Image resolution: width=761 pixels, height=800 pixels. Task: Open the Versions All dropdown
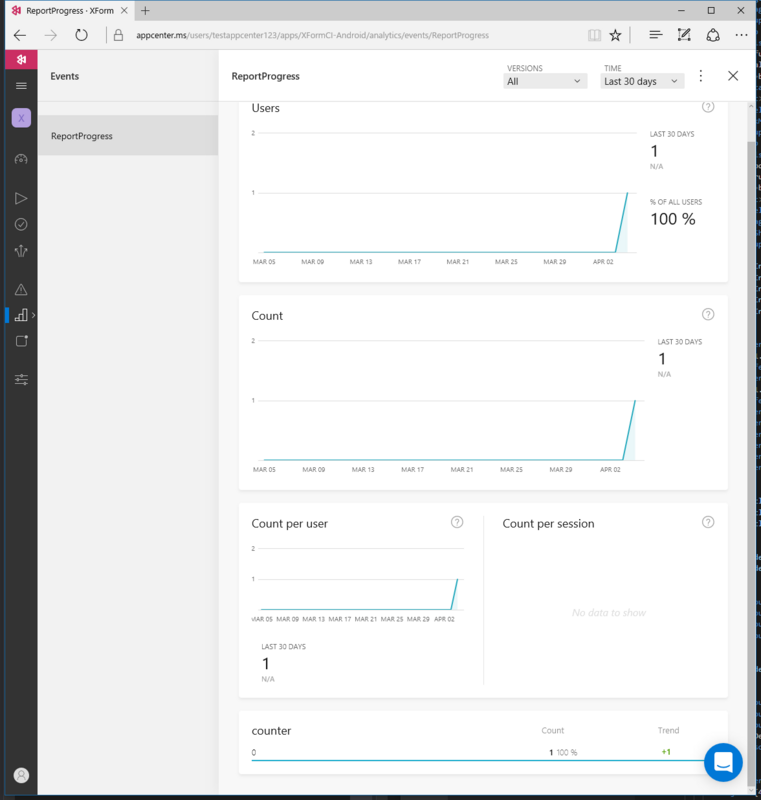[x=545, y=81]
